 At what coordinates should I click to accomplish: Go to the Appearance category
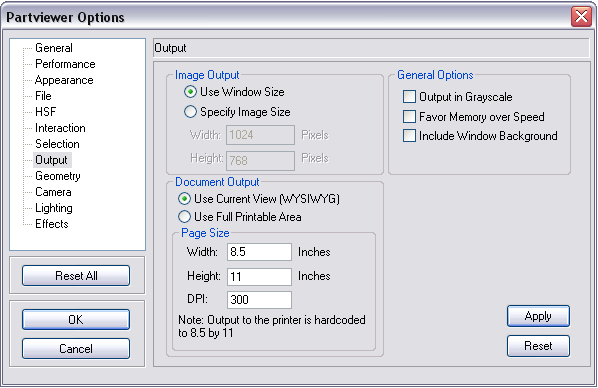[x=64, y=80]
